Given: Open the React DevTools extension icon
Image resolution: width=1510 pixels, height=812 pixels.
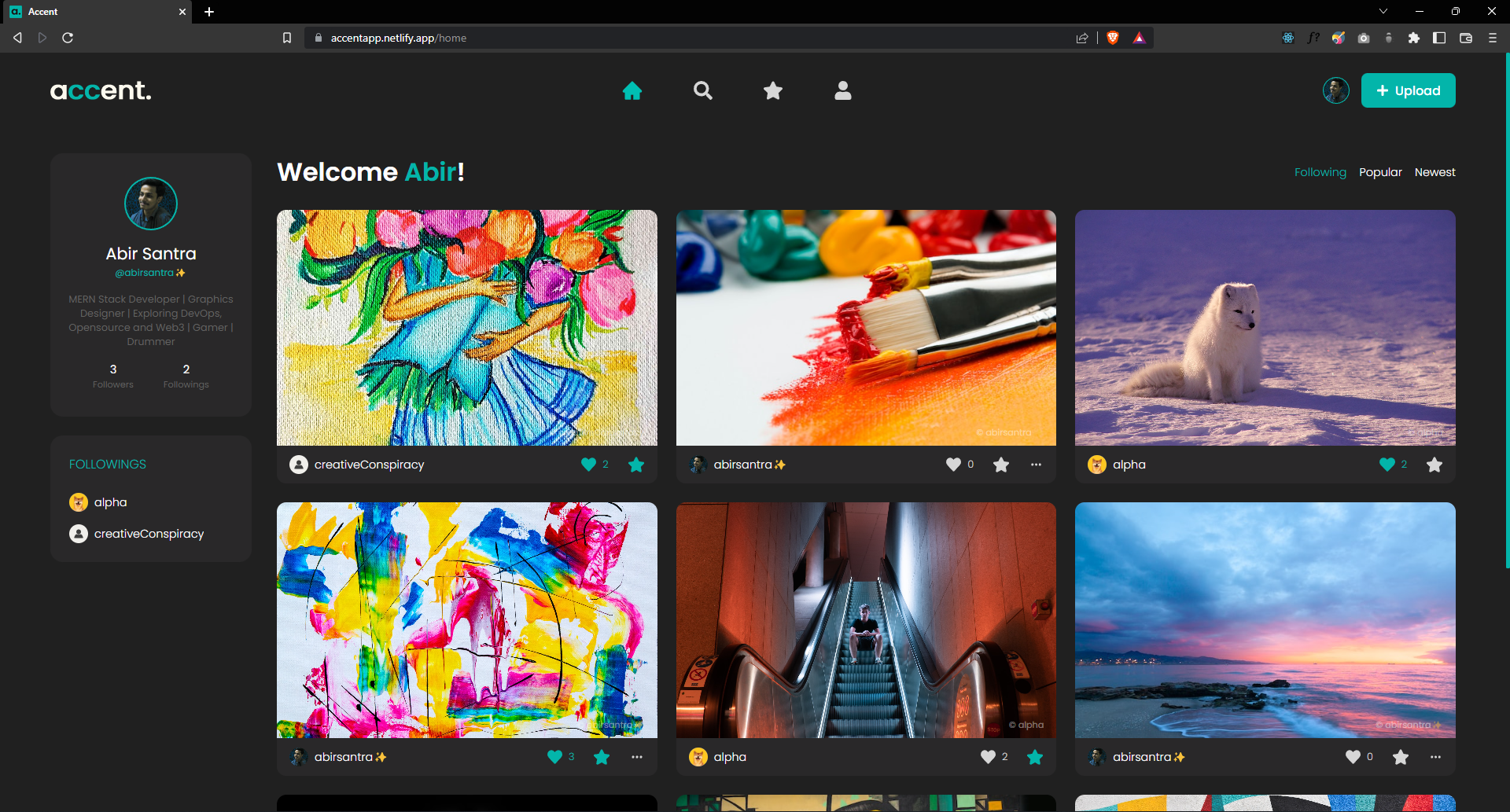Looking at the screenshot, I should click(1288, 38).
